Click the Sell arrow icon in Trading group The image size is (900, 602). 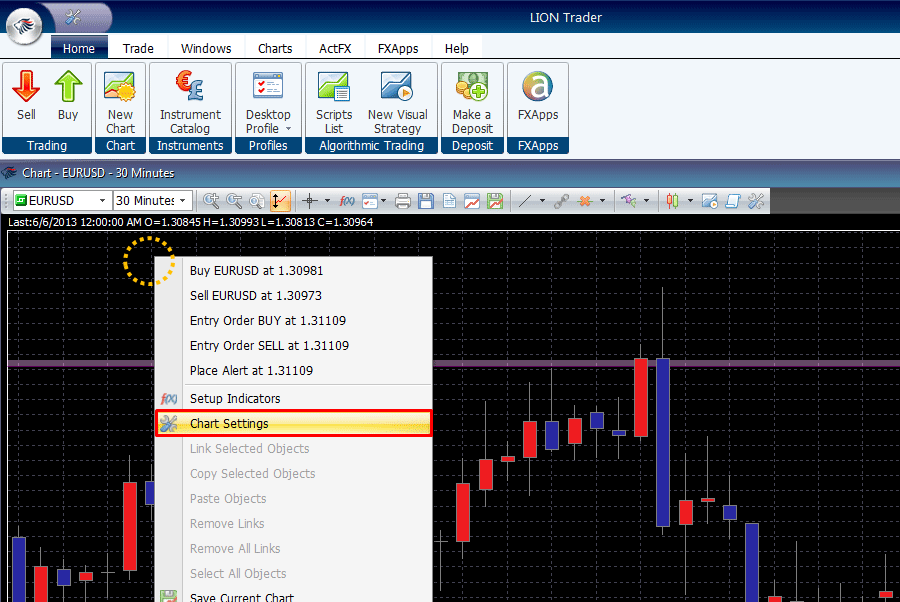click(26, 86)
